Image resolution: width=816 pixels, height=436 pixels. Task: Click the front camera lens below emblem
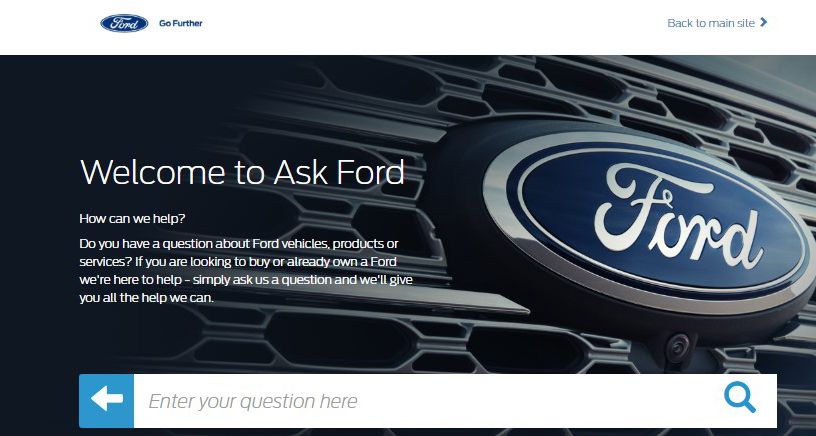pos(679,345)
